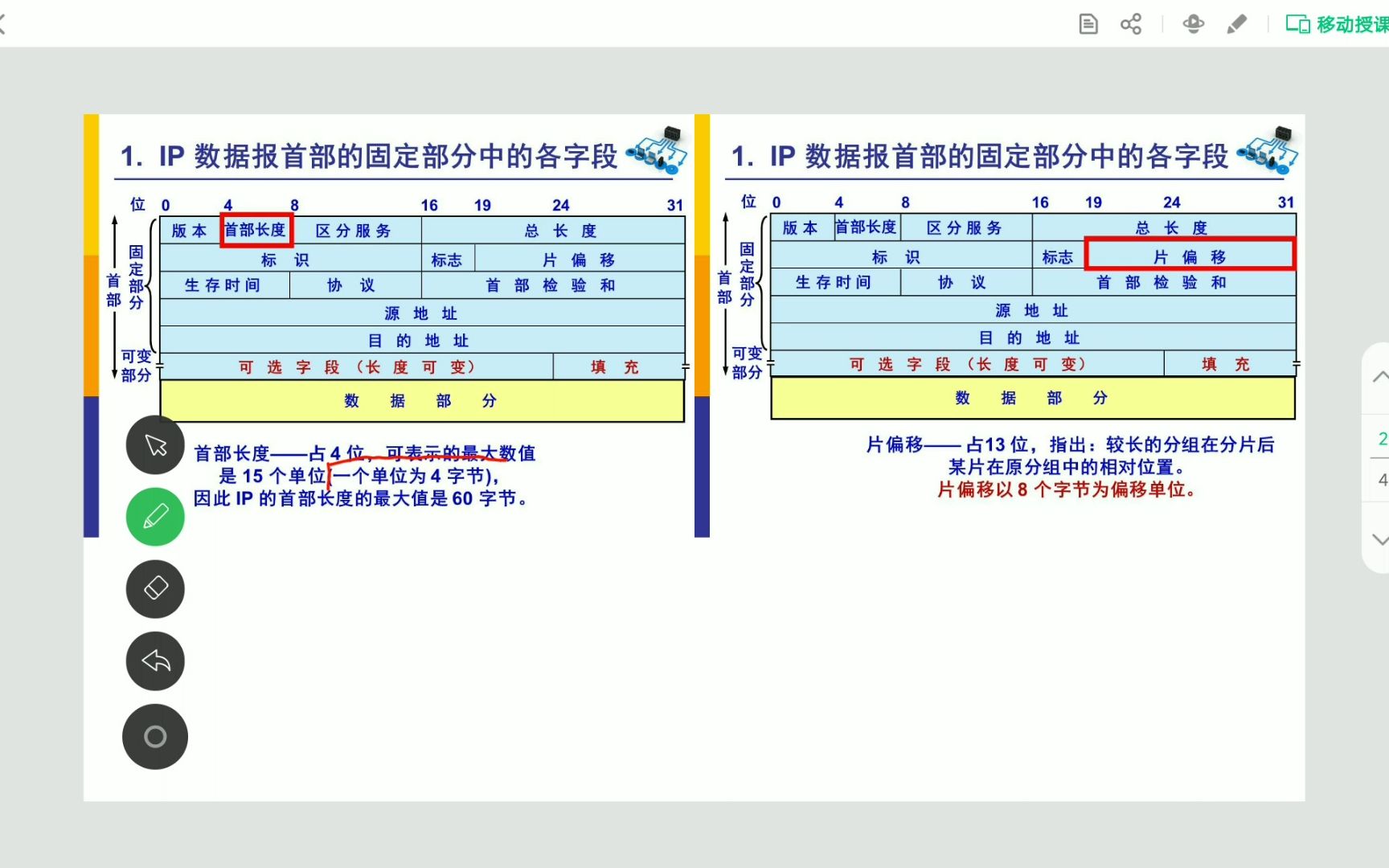Viewport: 1389px width, 868px height.
Task: Select the eraser tool
Action: coord(155,588)
